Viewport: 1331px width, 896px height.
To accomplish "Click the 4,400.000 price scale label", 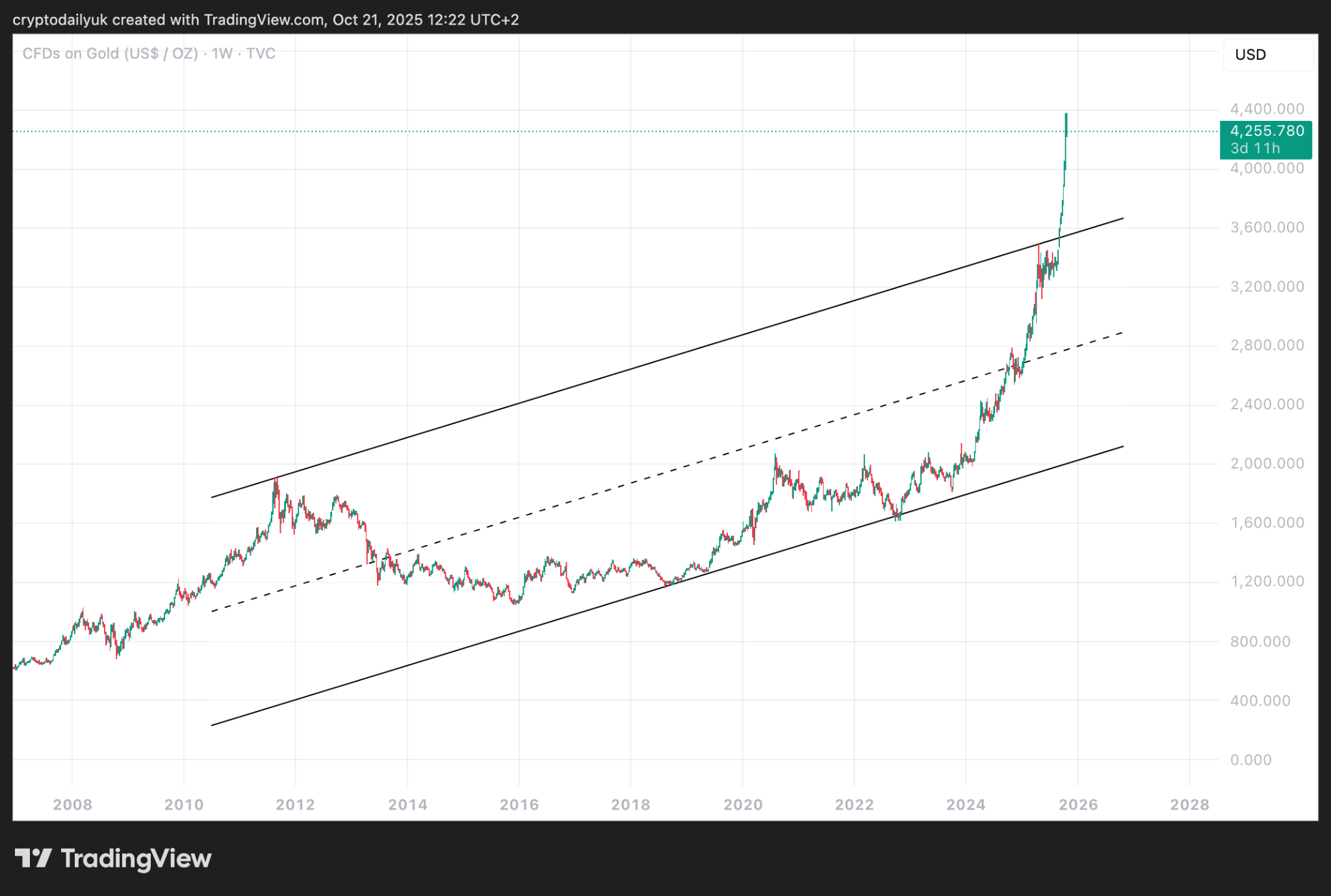I will [x=1267, y=109].
